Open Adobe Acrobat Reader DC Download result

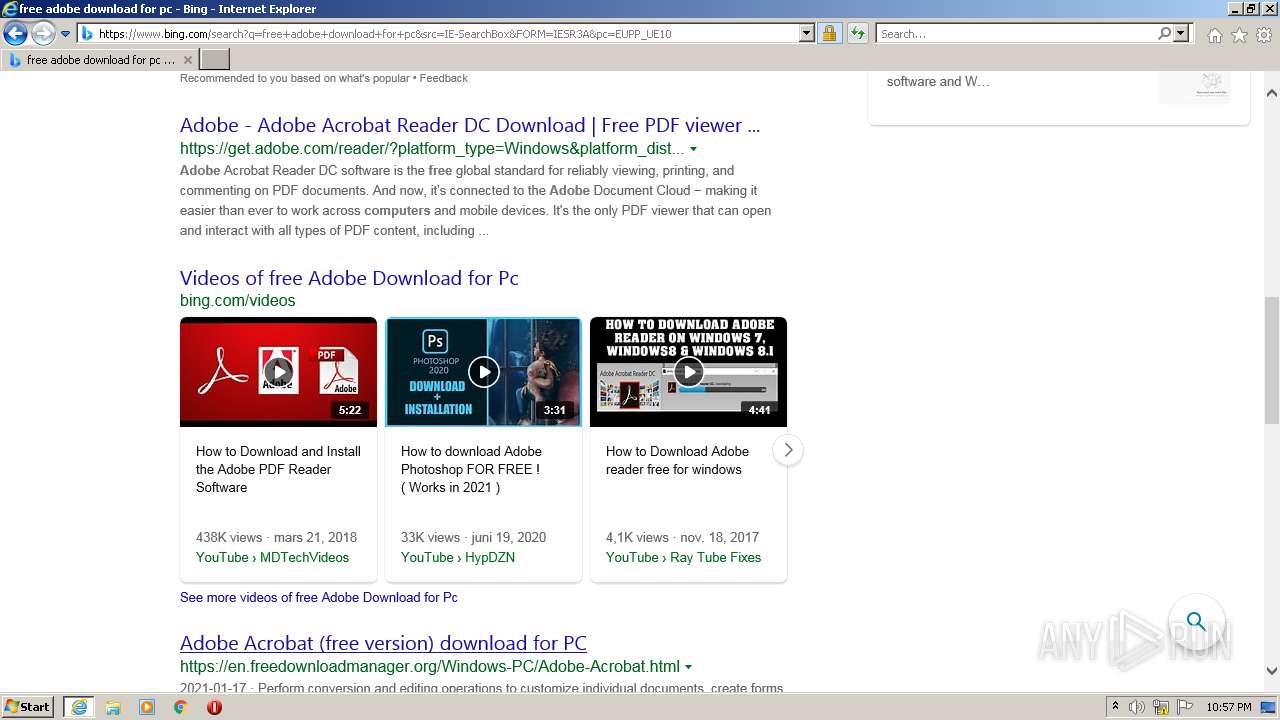click(470, 125)
